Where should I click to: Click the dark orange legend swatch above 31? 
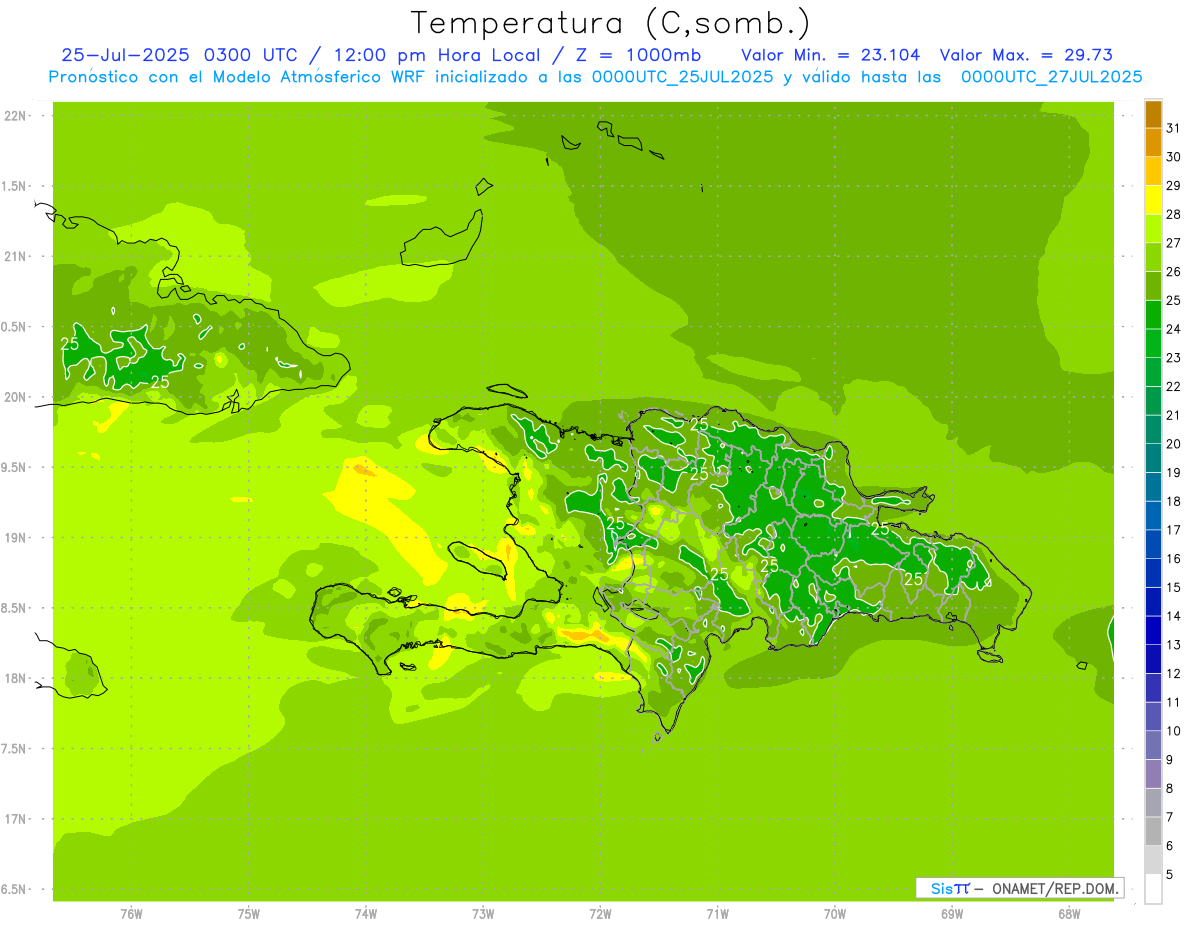[1153, 113]
